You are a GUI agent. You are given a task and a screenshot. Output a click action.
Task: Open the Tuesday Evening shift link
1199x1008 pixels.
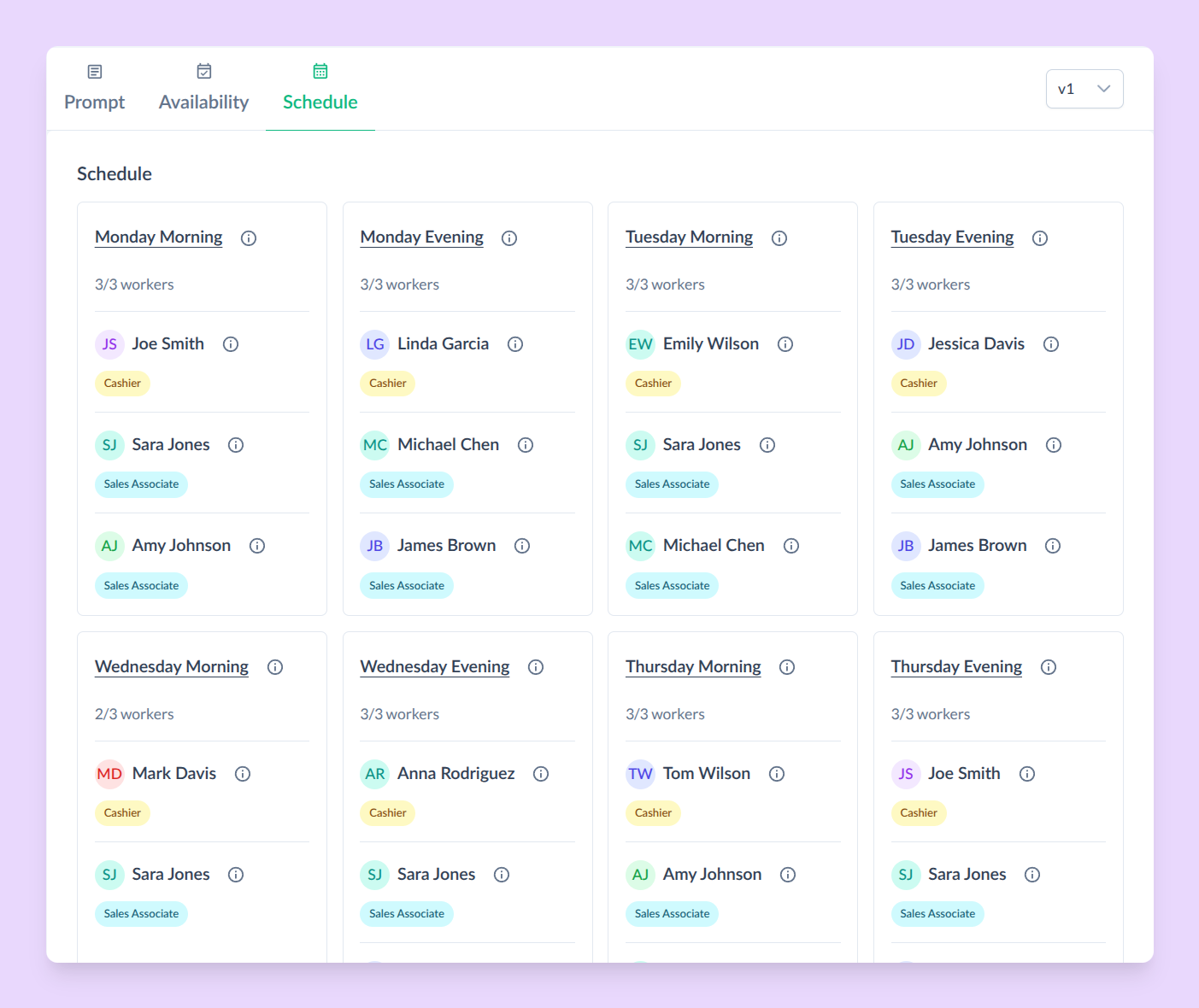(953, 237)
